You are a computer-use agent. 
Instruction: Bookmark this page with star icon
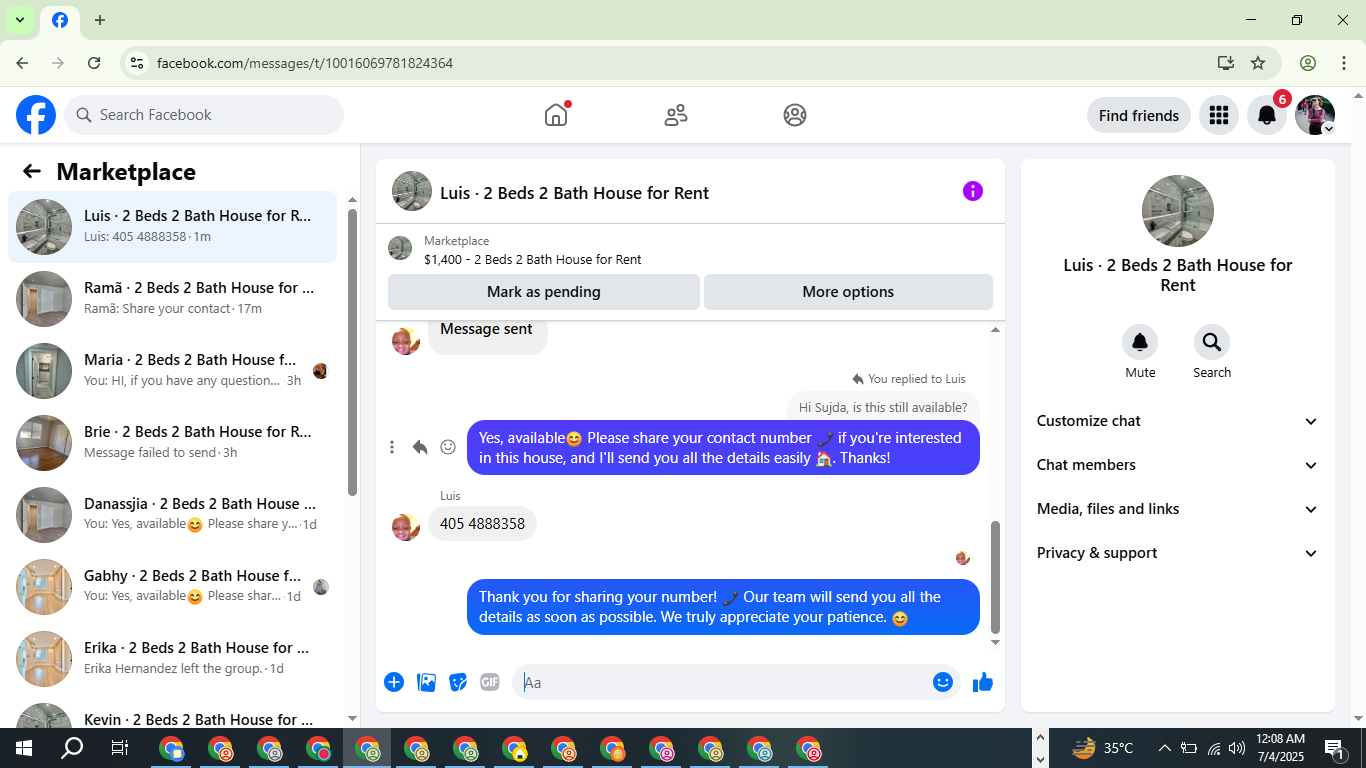click(1258, 63)
